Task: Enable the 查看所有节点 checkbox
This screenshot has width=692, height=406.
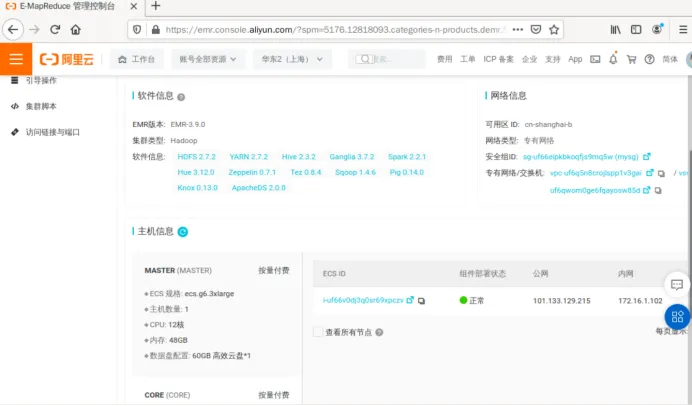Action: point(318,332)
